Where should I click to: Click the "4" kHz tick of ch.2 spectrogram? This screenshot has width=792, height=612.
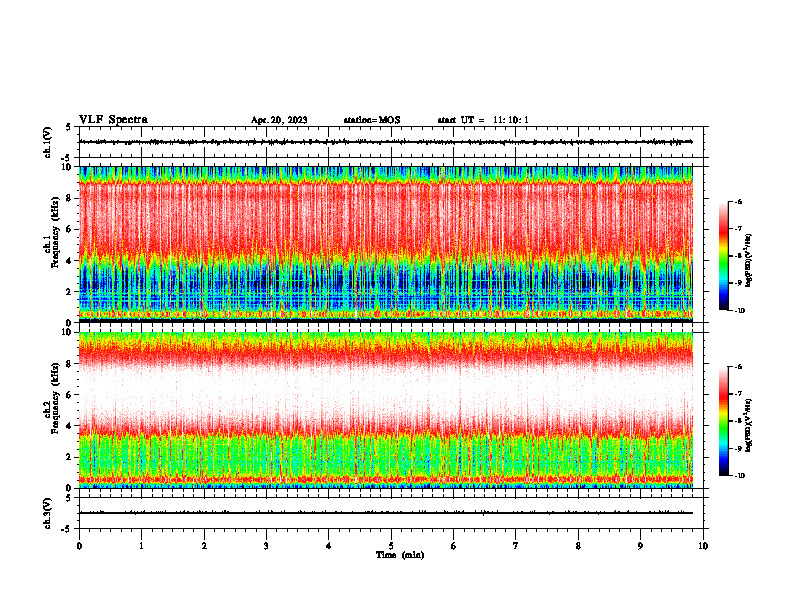pos(69,426)
